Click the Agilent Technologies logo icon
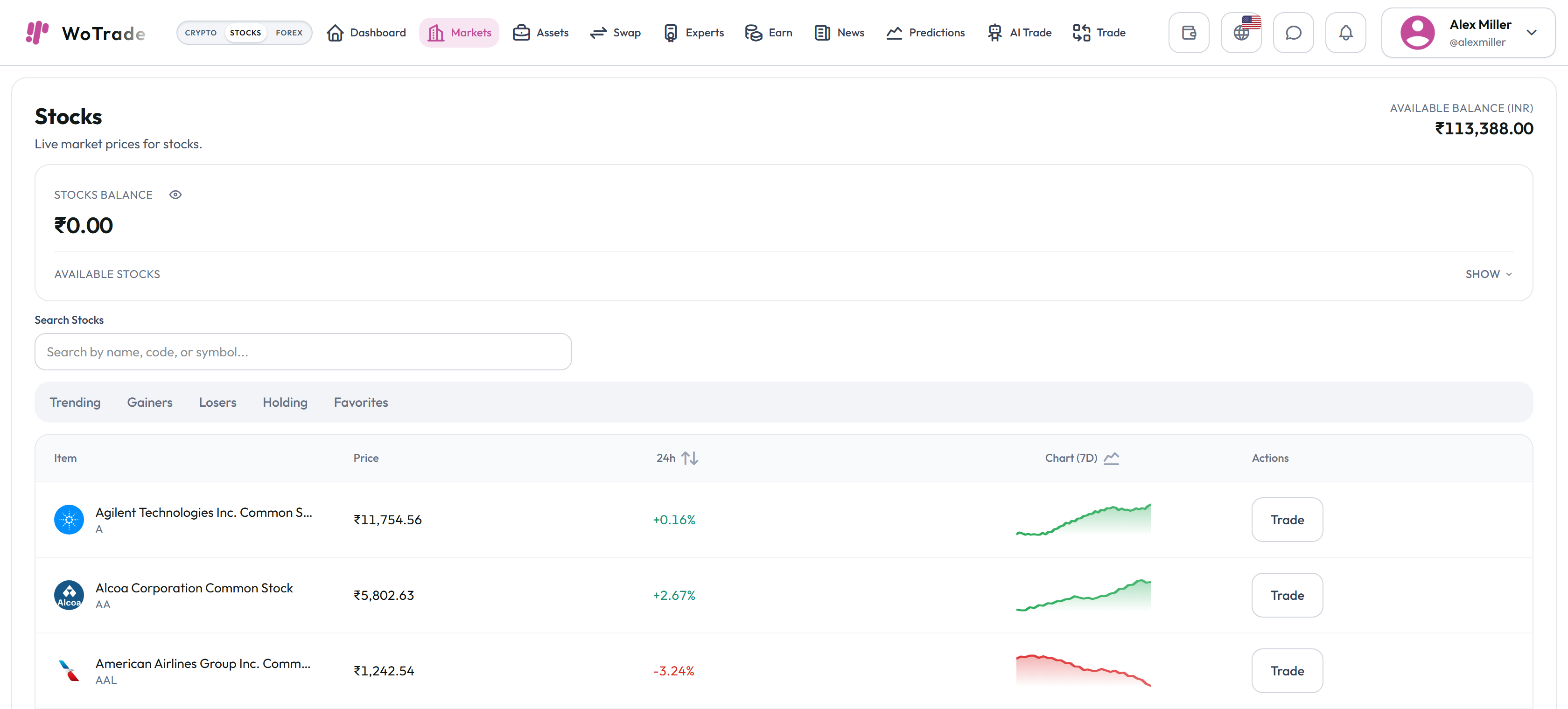Screen dimensions: 1568x709 pos(69,520)
